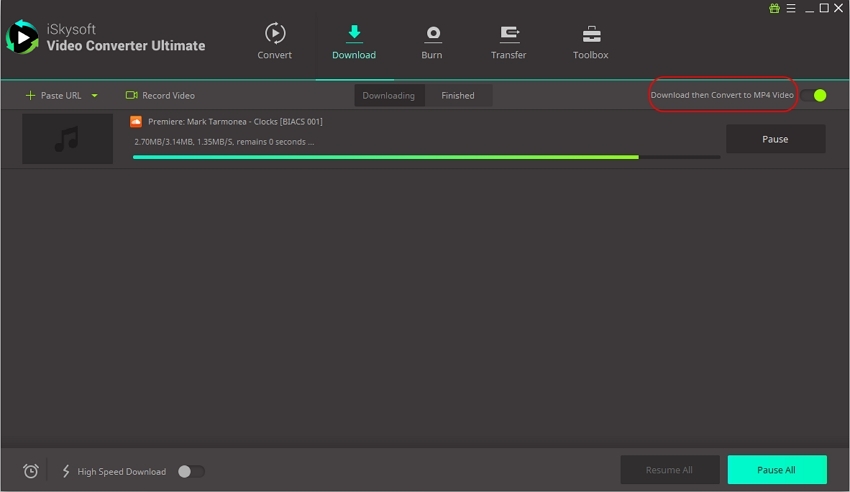Click the Resume All button

(669, 470)
